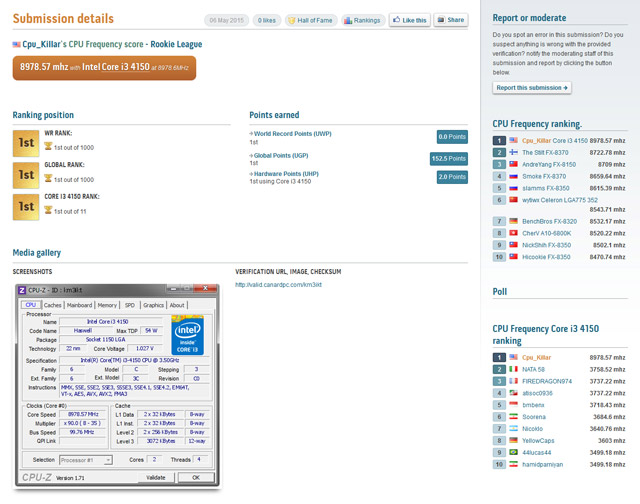Open World Record Points (UWP) link

click(293, 133)
